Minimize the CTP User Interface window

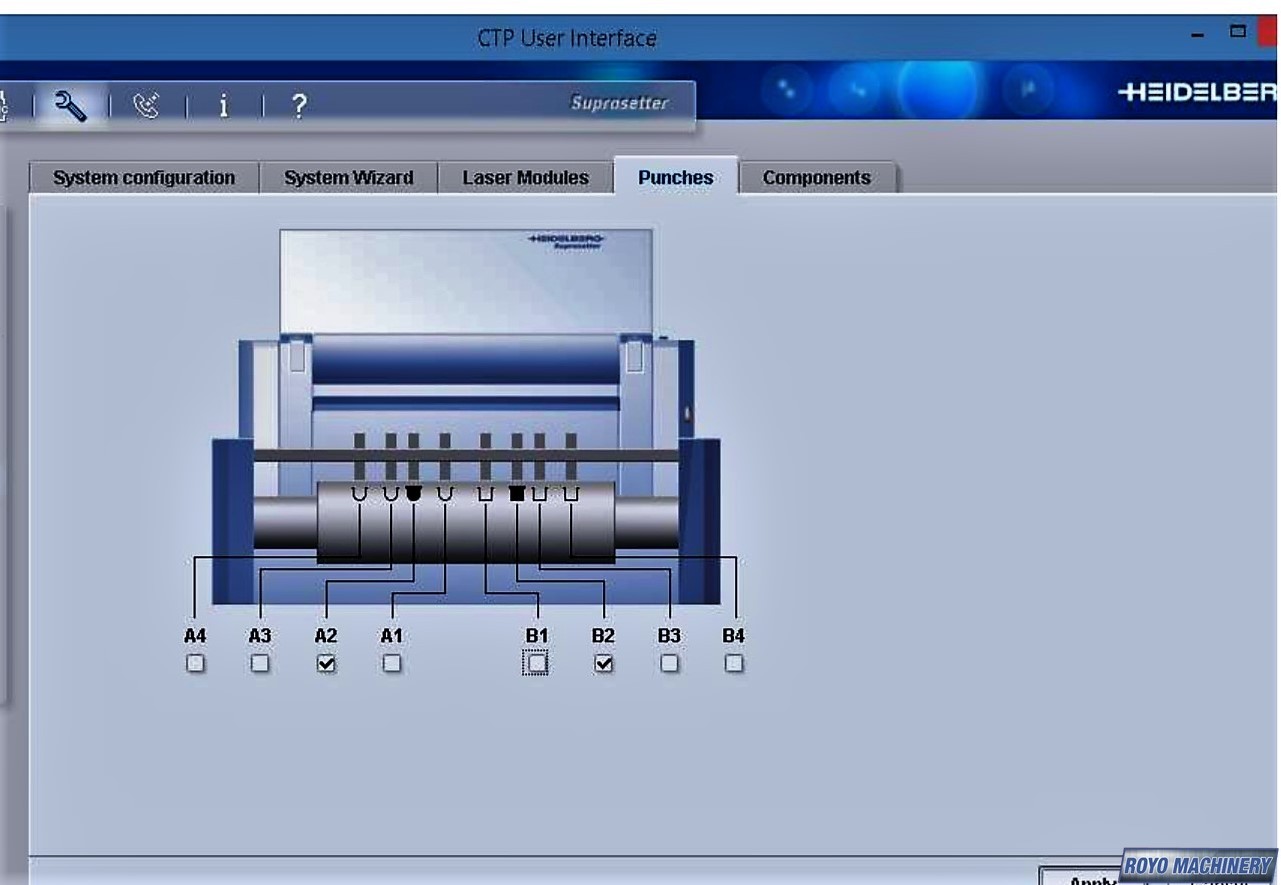(x=1198, y=35)
